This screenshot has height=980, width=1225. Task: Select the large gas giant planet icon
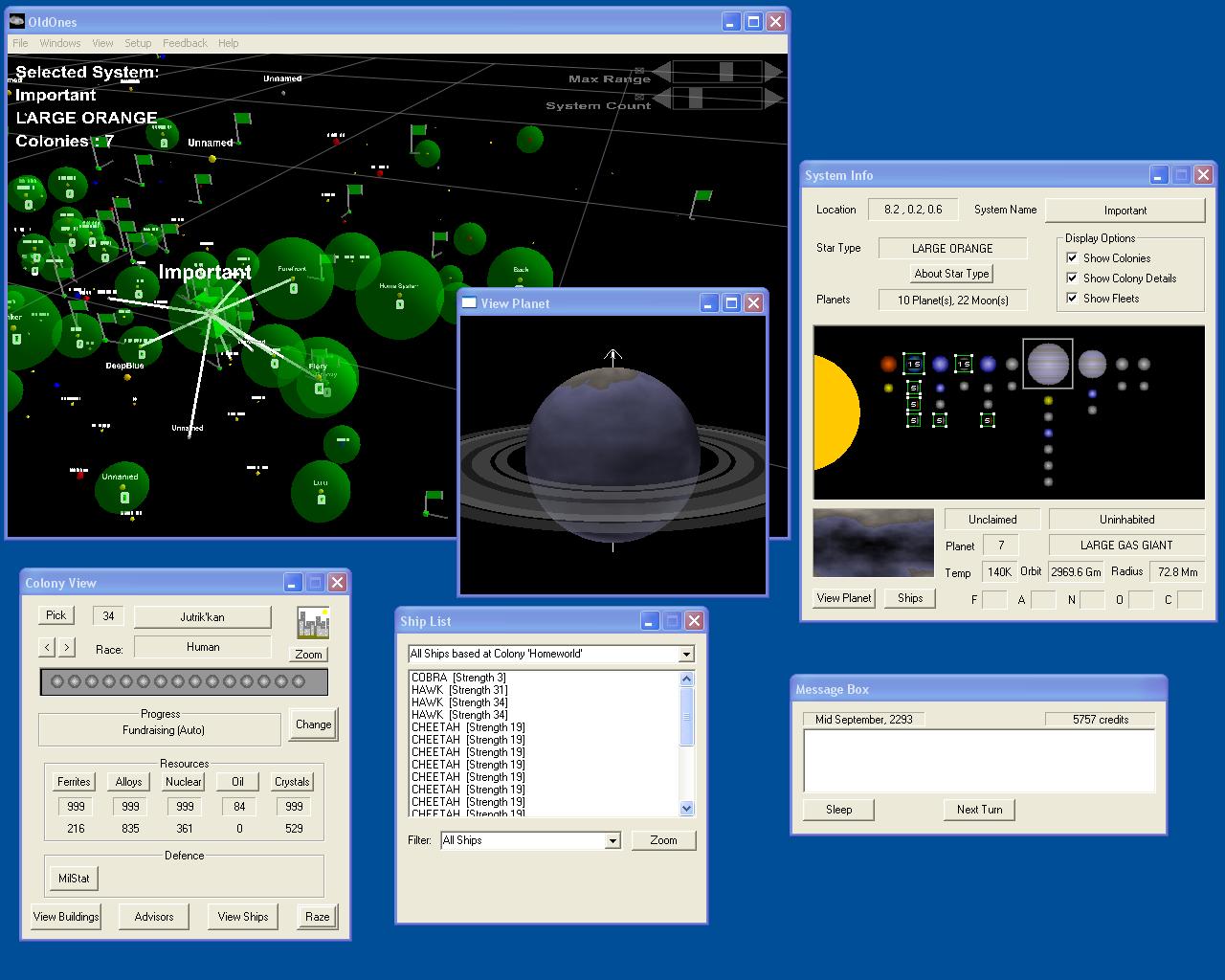(x=1047, y=364)
